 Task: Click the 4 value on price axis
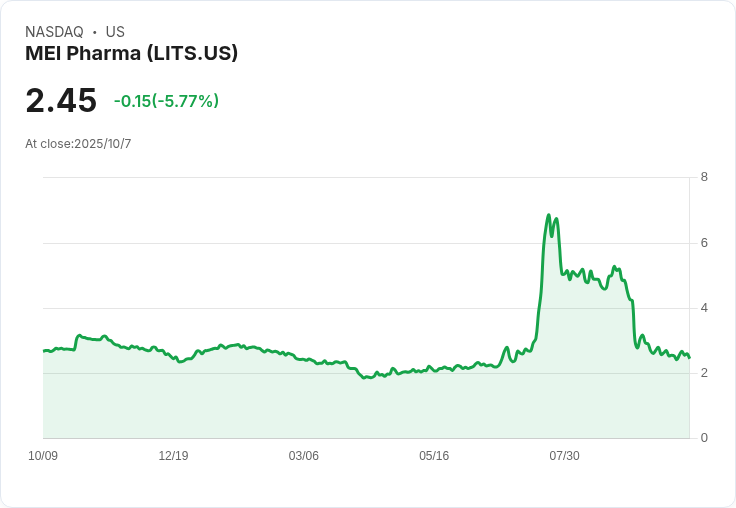pos(704,308)
